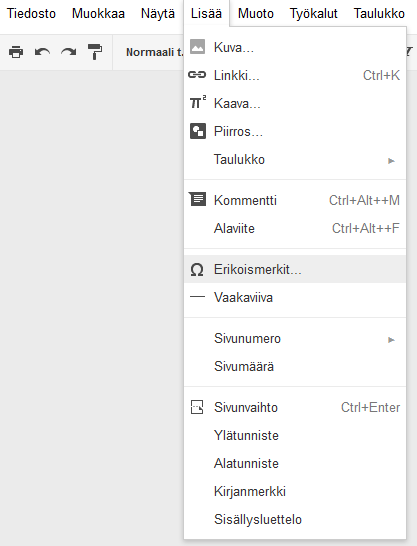The height and width of the screenshot is (546, 417).
Task: Click the Linkki chain icon
Action: 197,75
